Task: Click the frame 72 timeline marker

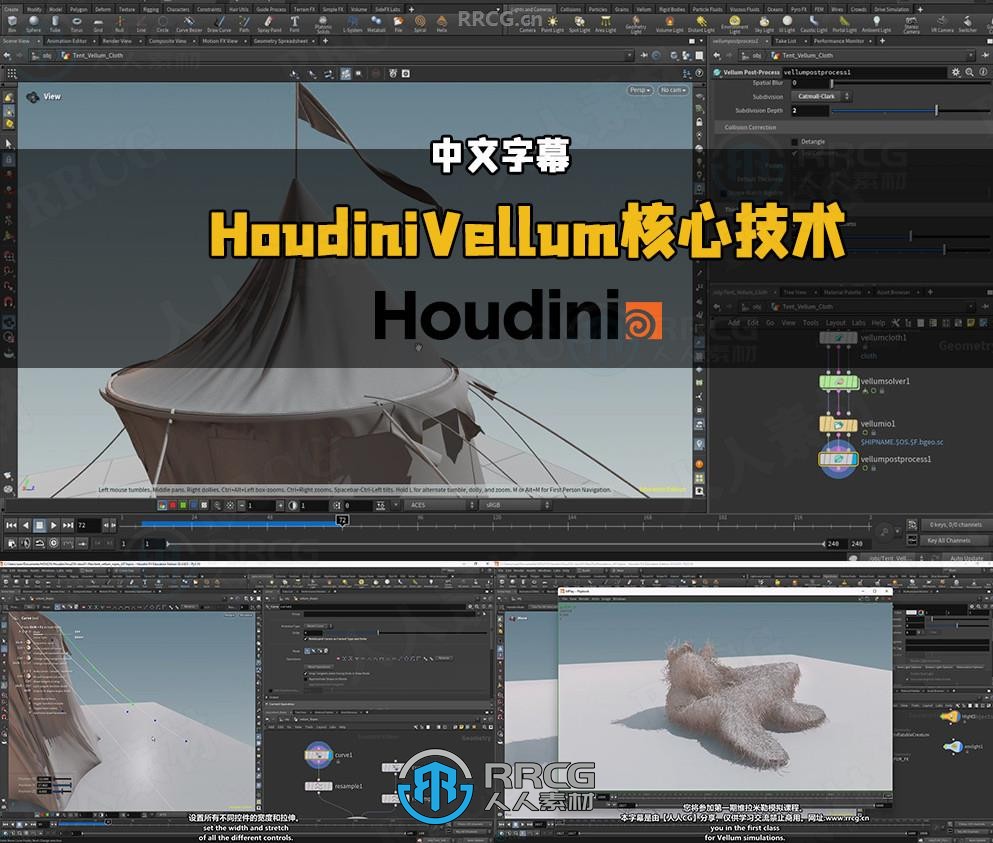Action: [342, 520]
